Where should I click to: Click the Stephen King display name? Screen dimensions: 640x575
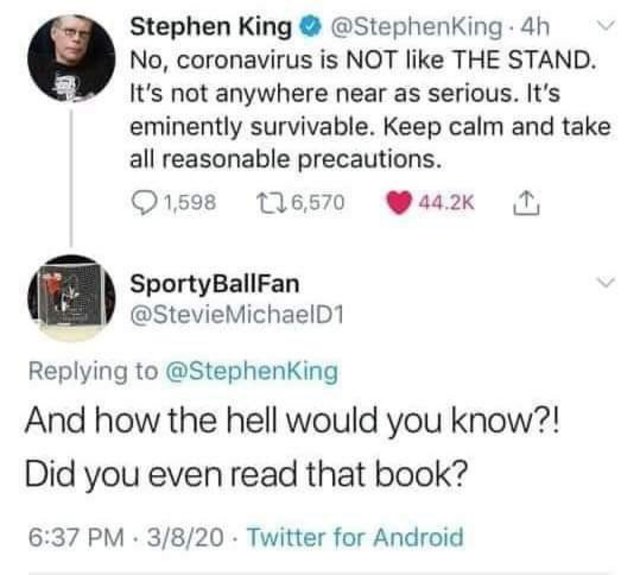211,28
